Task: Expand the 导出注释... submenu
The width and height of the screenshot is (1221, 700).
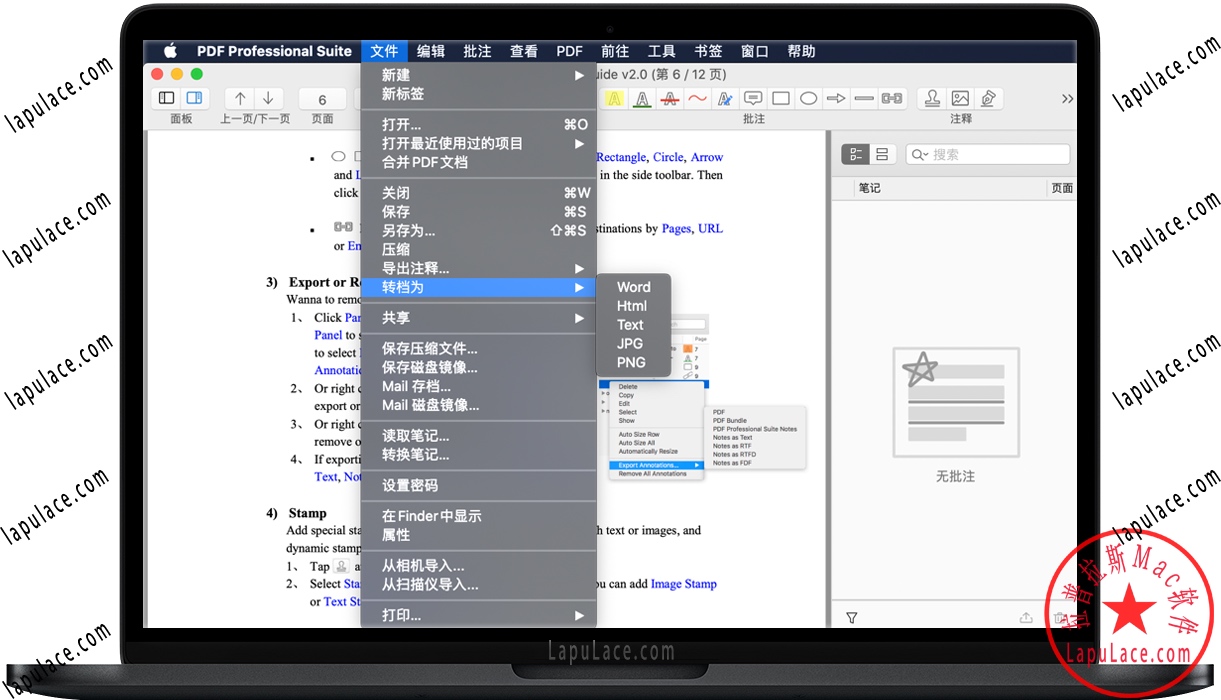Action: click(478, 269)
